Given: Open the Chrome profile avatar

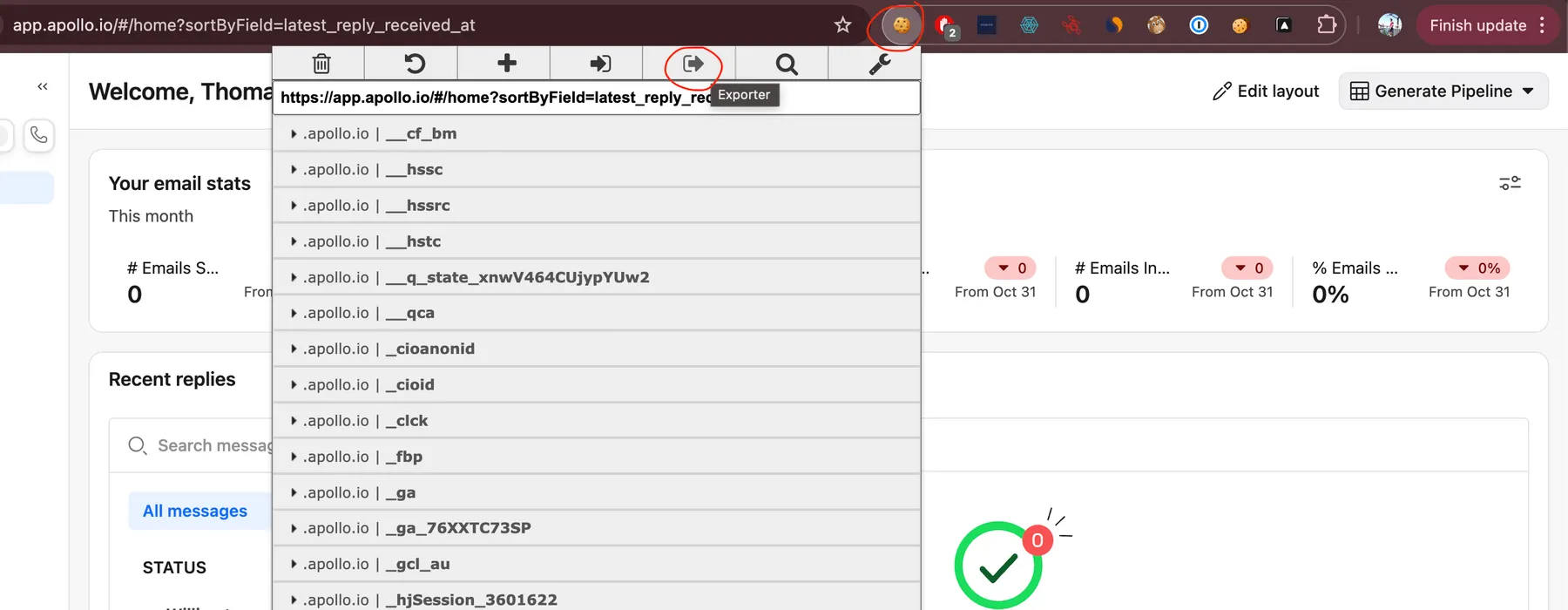Looking at the screenshot, I should point(1389,25).
